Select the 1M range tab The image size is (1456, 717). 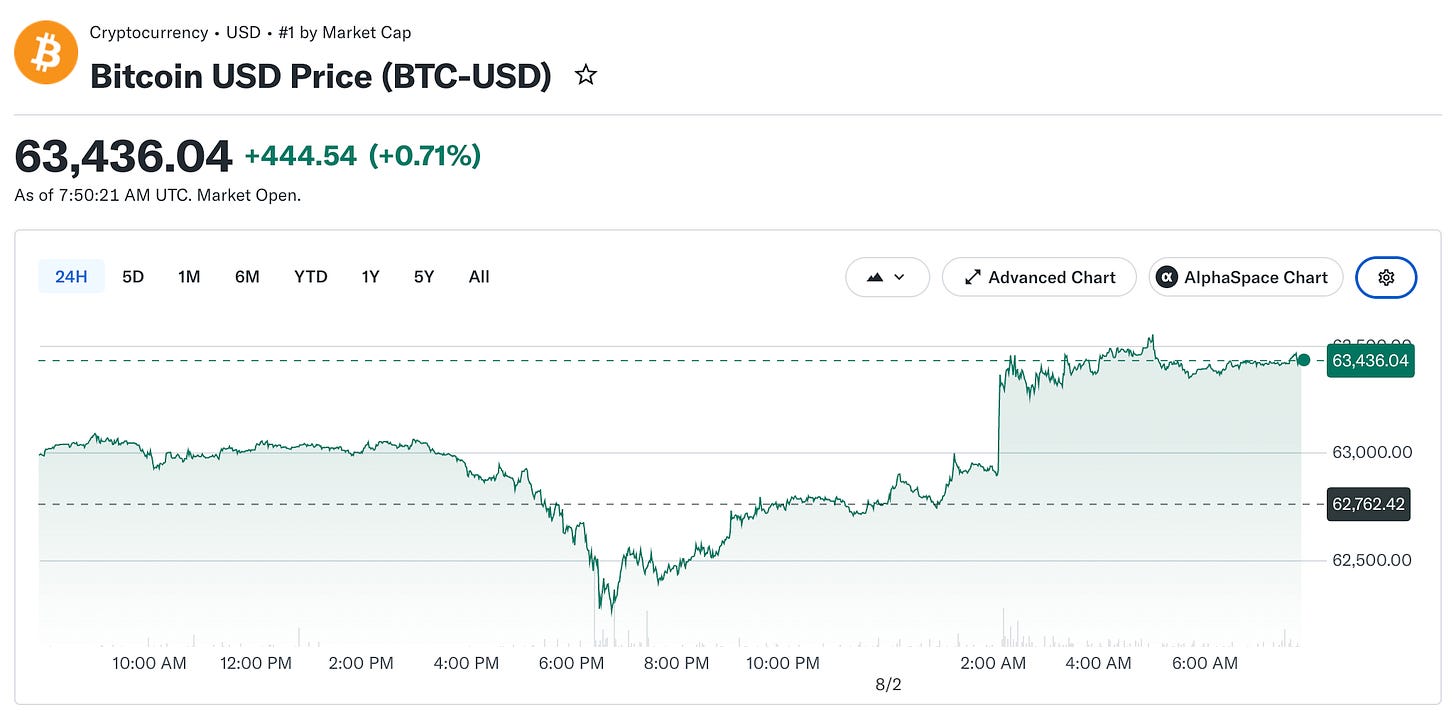click(189, 277)
